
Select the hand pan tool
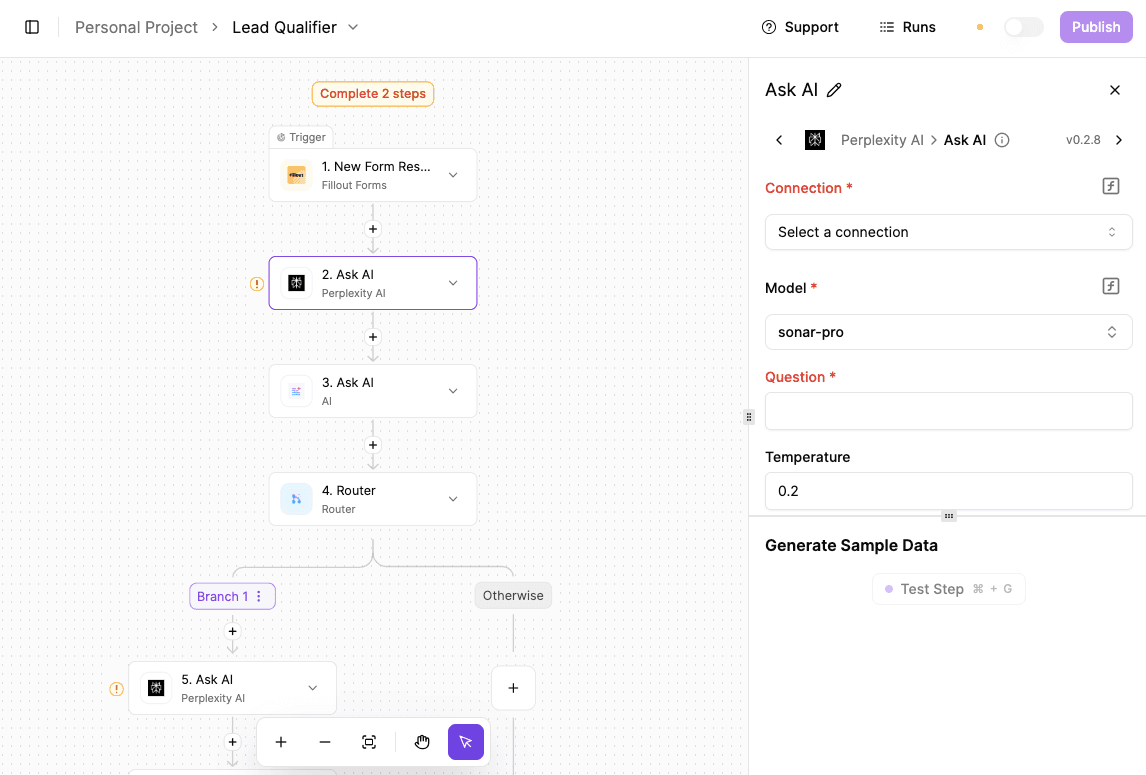tap(422, 742)
